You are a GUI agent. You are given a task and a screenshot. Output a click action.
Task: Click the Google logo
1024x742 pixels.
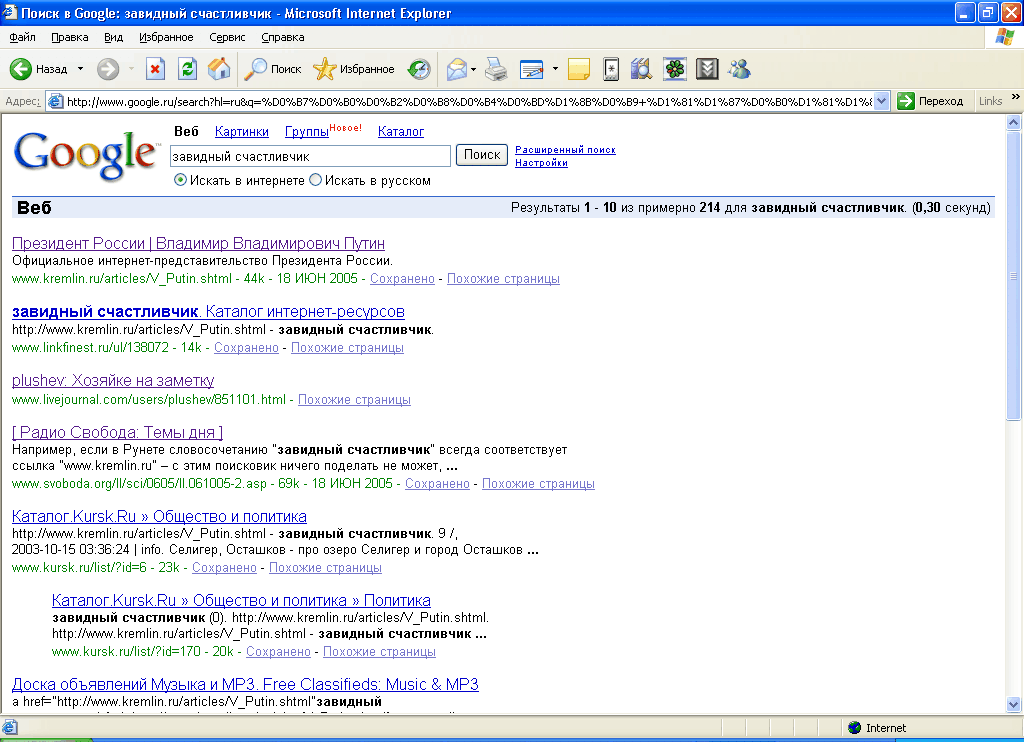click(86, 155)
